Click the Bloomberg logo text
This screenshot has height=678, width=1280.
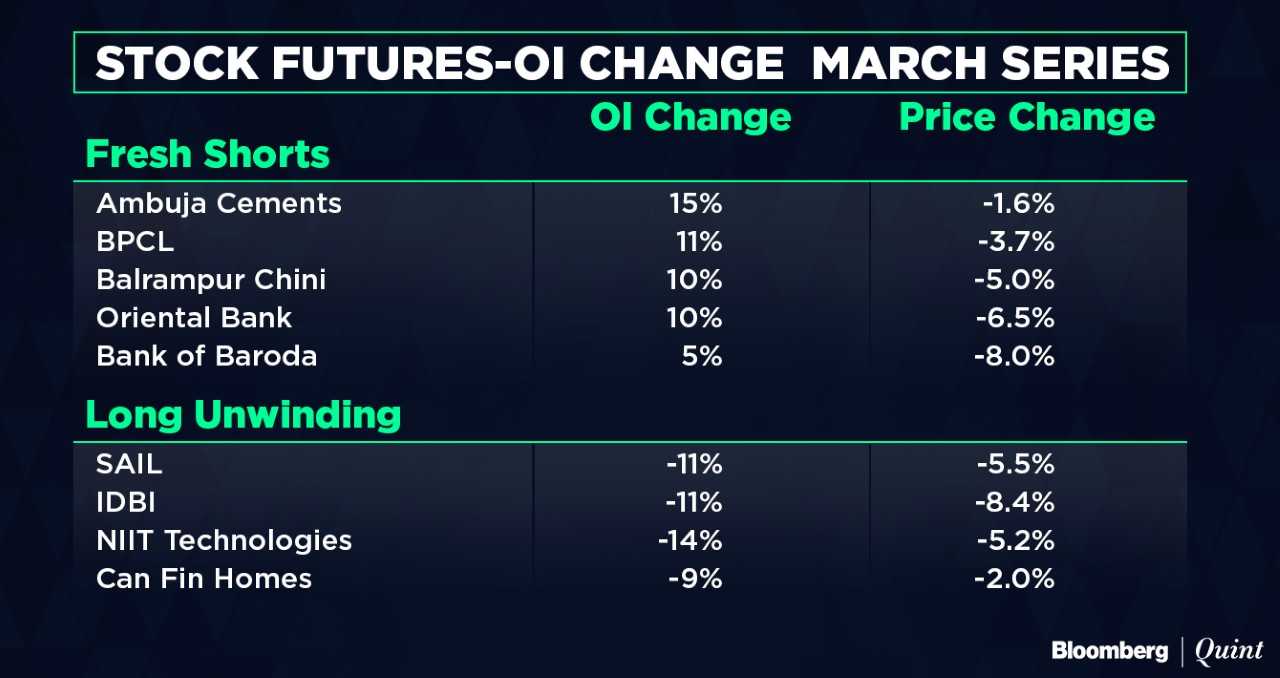coord(1109,651)
